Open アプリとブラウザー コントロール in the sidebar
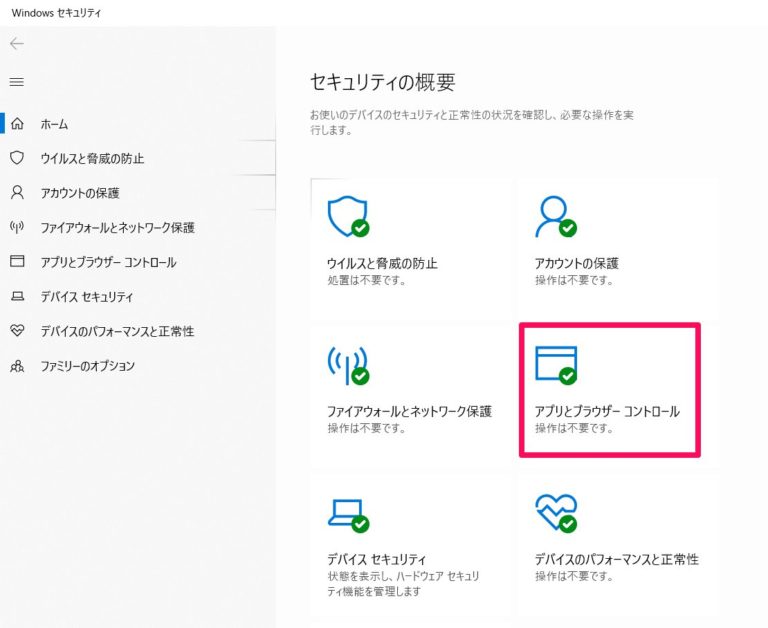Image resolution: width=768 pixels, height=628 pixels. 108,262
